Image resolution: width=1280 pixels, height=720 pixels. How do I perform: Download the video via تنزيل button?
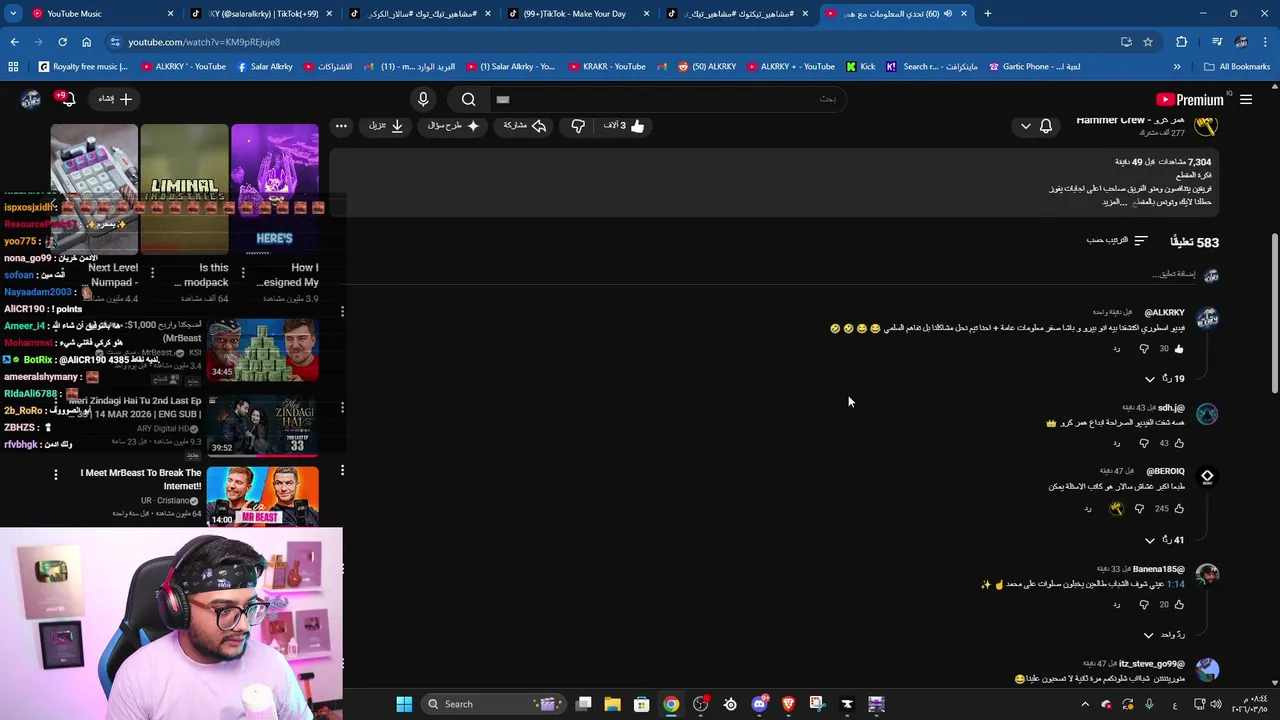pyautogui.click(x=386, y=126)
